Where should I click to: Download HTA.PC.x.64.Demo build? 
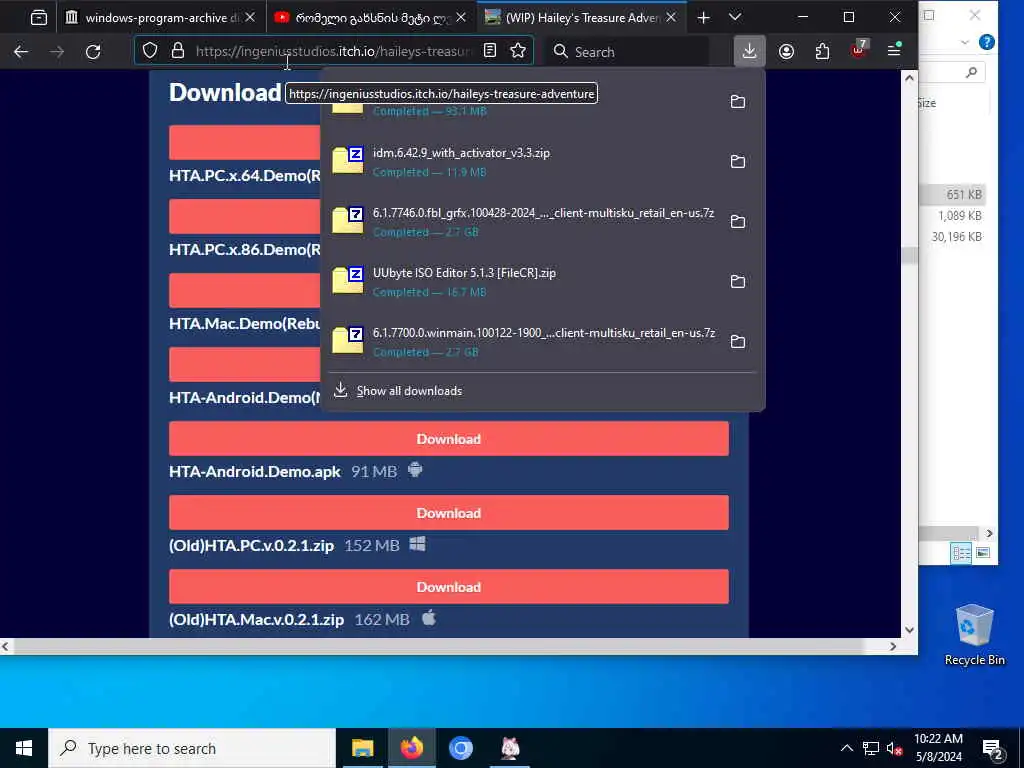[x=245, y=142]
